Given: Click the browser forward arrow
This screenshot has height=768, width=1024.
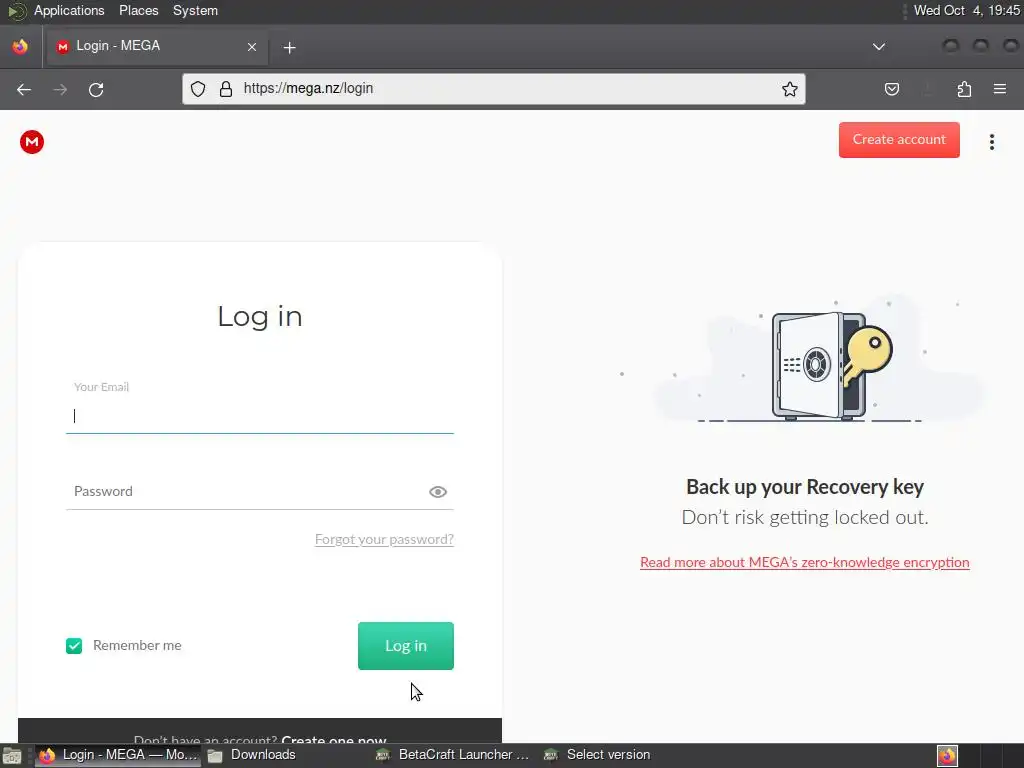Looking at the screenshot, I should click(x=60, y=89).
